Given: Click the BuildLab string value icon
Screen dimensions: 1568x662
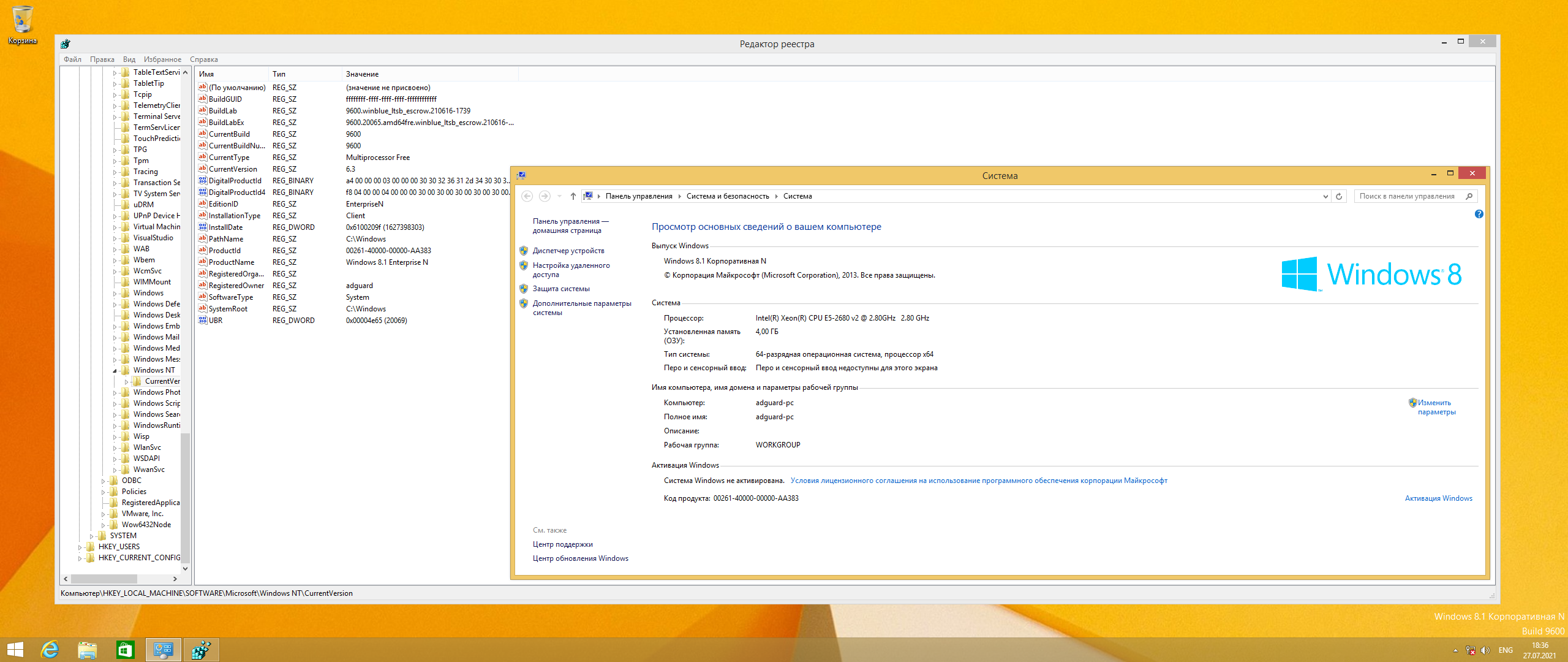Looking at the screenshot, I should click(x=203, y=111).
